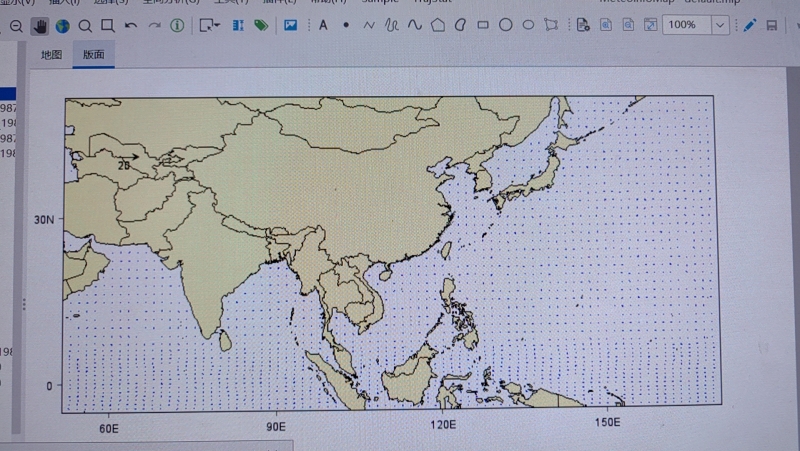
Task: Expand the select features tool dropdown
Action: [x=218, y=25]
